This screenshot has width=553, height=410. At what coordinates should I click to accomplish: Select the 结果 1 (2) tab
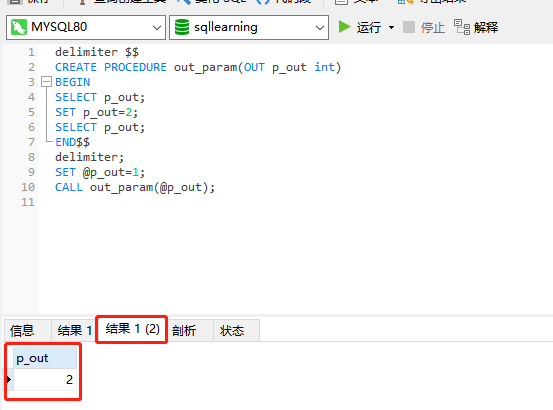[132, 329]
